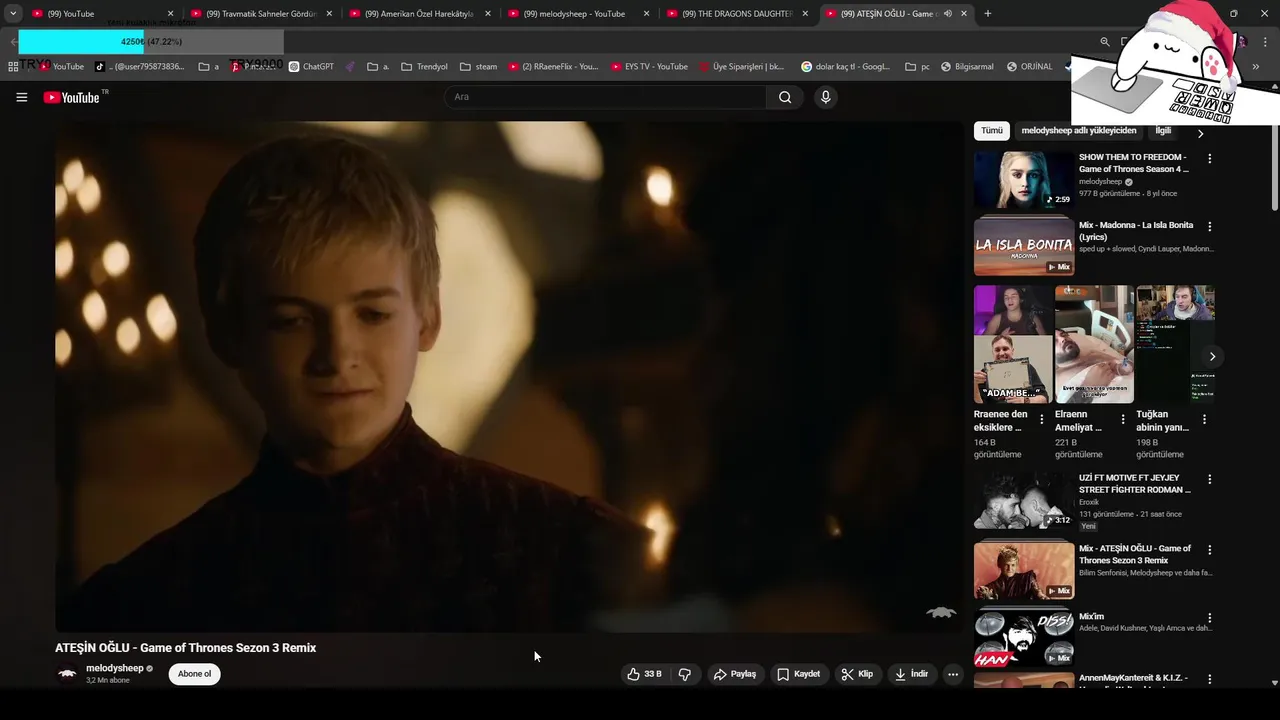
Task: Open the dolar kaç tl Google bookmark
Action: pyautogui.click(x=845, y=67)
